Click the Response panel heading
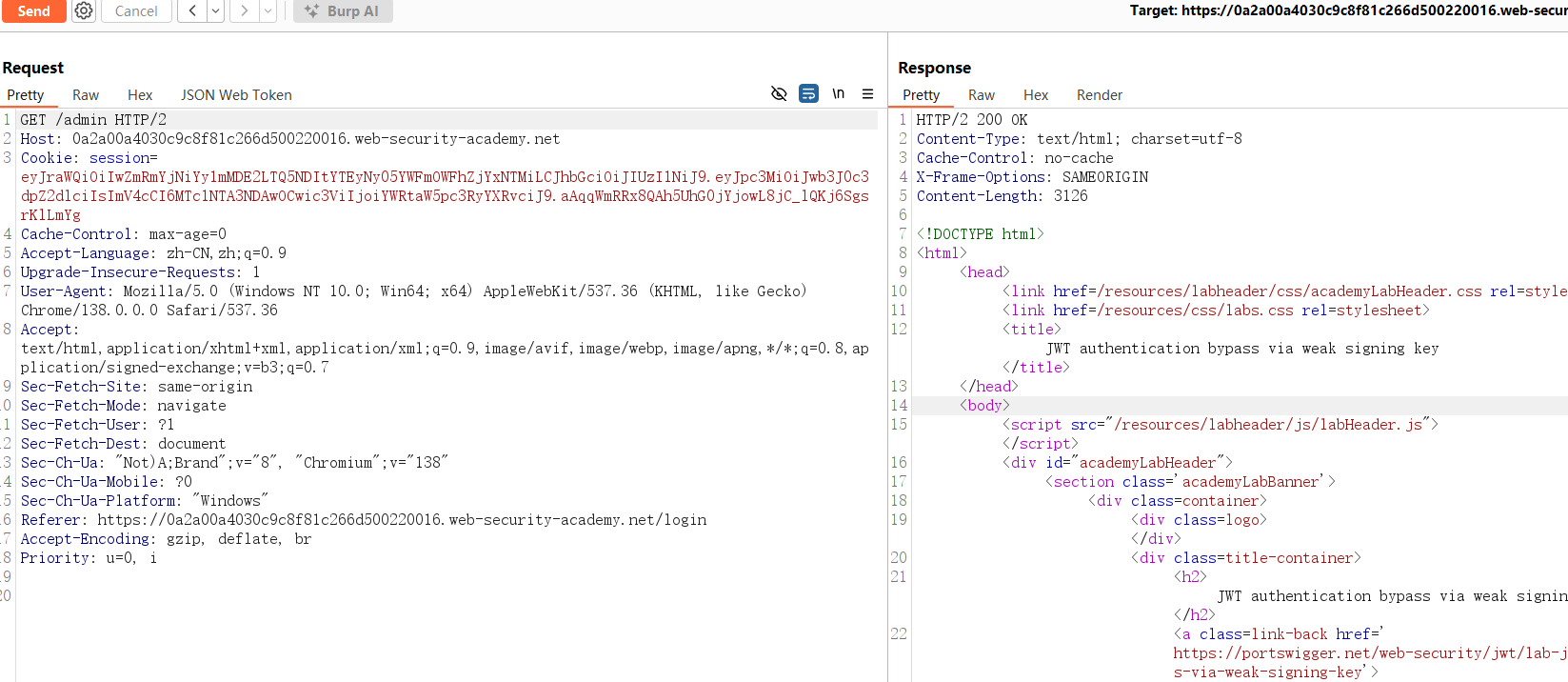Viewport: 1568px width, 682px height. [x=934, y=68]
